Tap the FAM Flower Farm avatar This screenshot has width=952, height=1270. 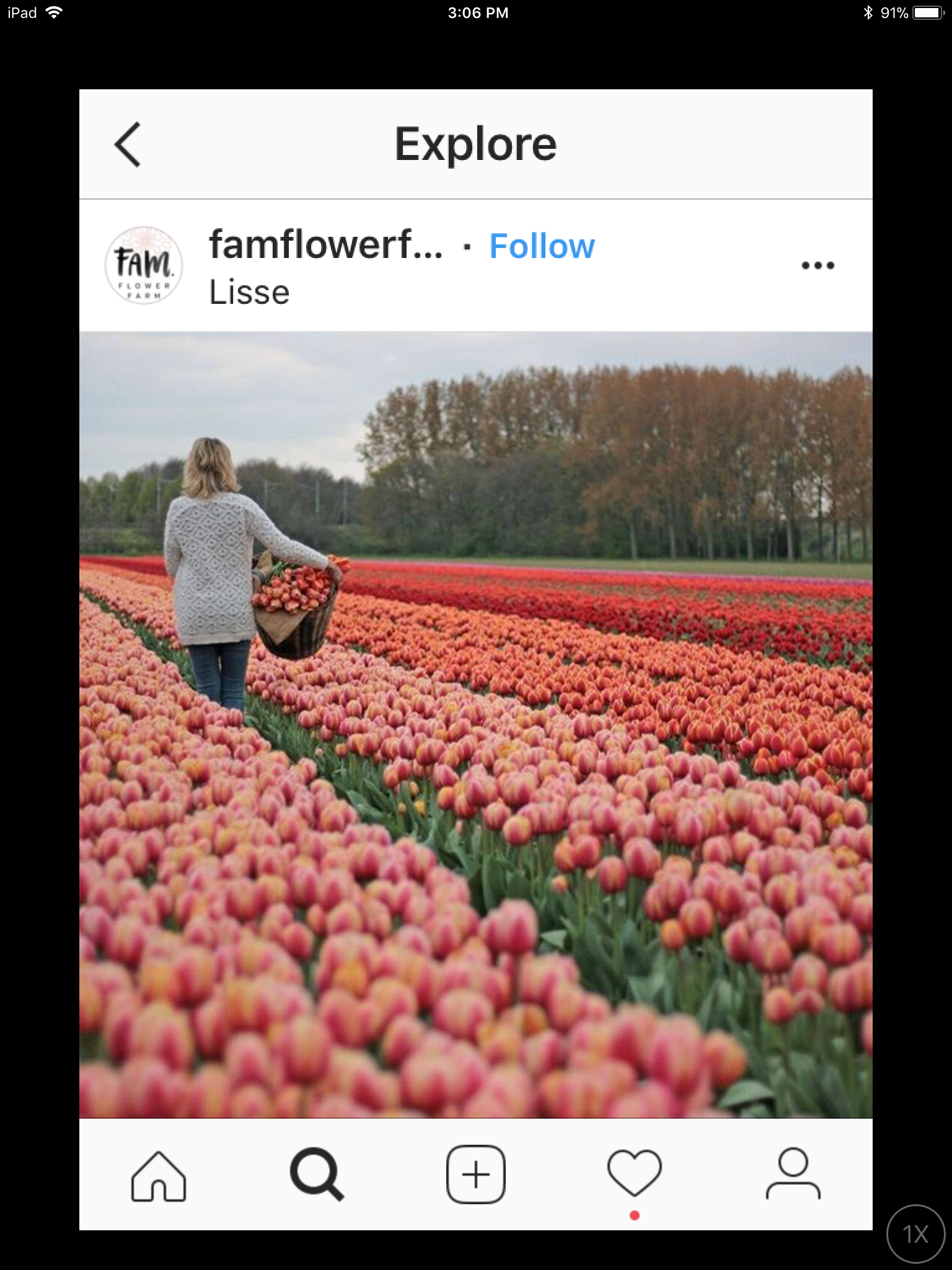pyautogui.click(x=144, y=265)
